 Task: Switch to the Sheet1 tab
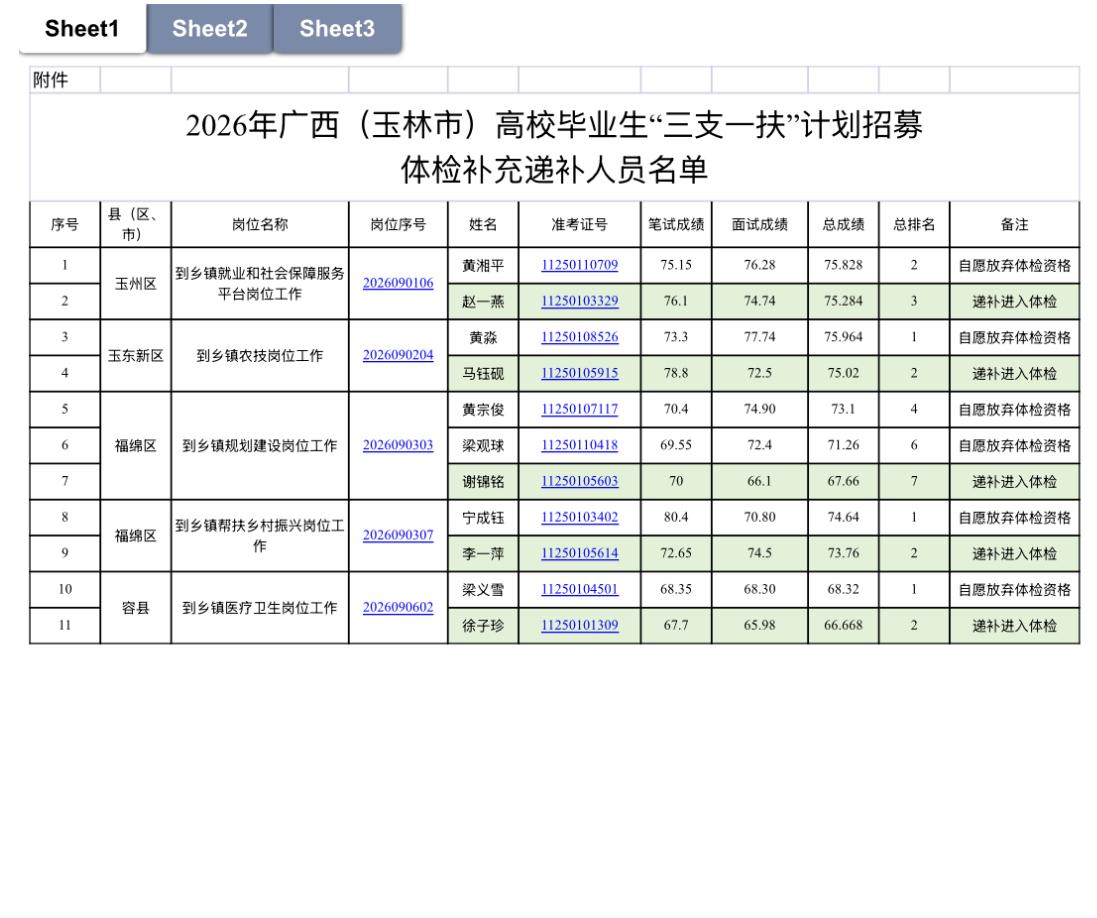pyautogui.click(x=82, y=29)
